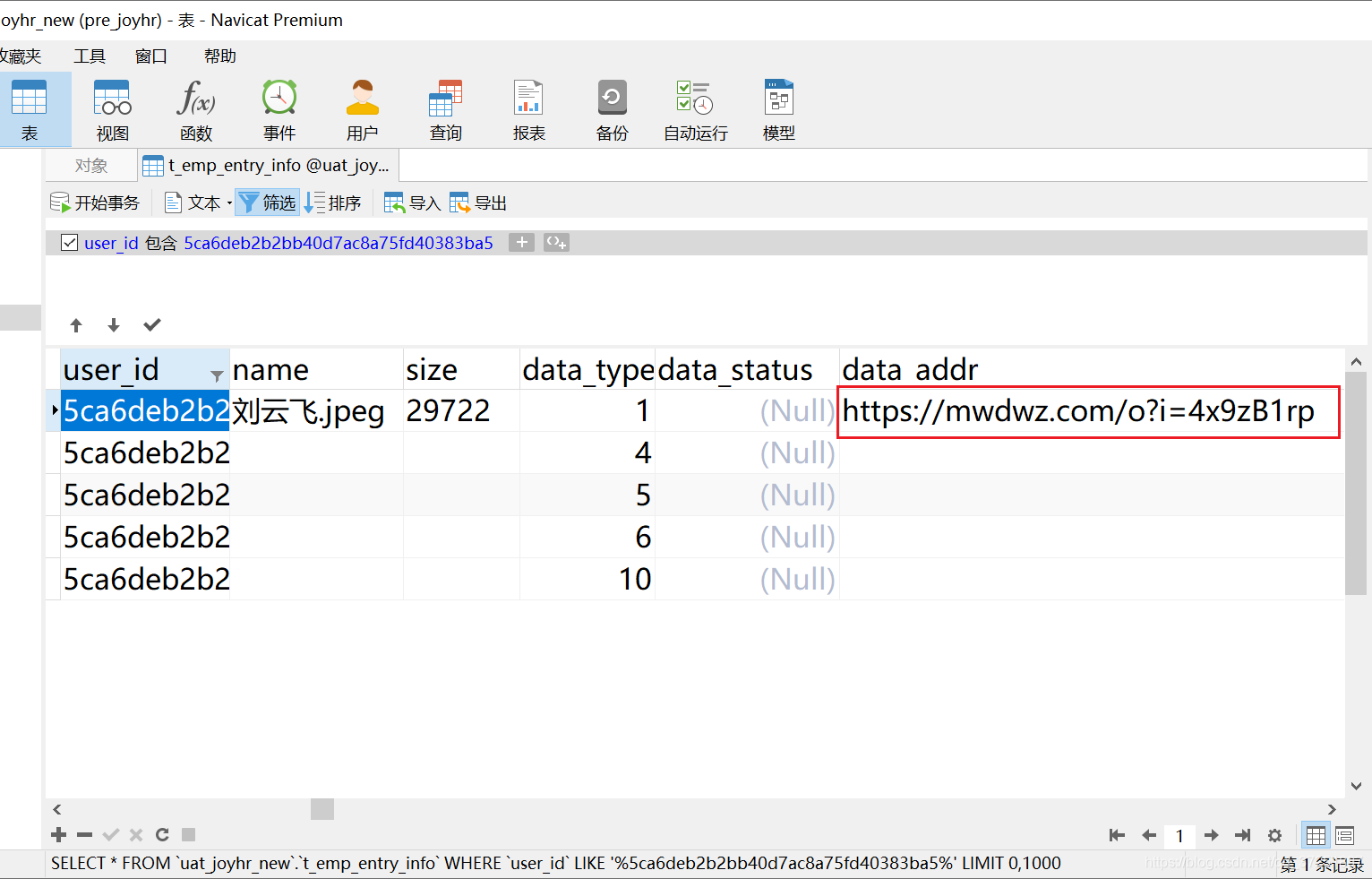Uncheck the user_id filter condition checkbox
Screen dimensions: 1372x879
(x=69, y=242)
